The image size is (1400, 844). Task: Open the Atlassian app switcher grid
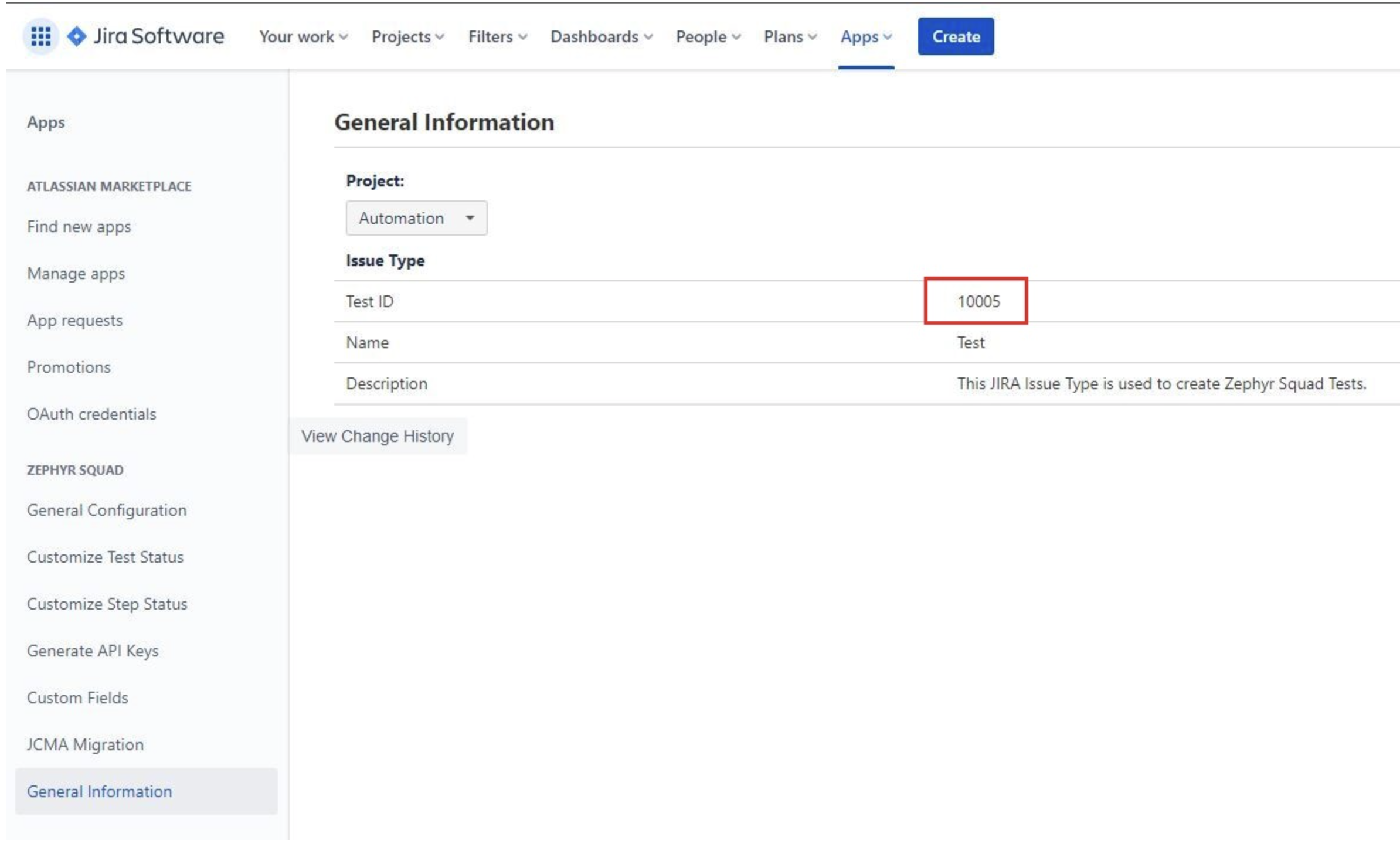point(40,36)
